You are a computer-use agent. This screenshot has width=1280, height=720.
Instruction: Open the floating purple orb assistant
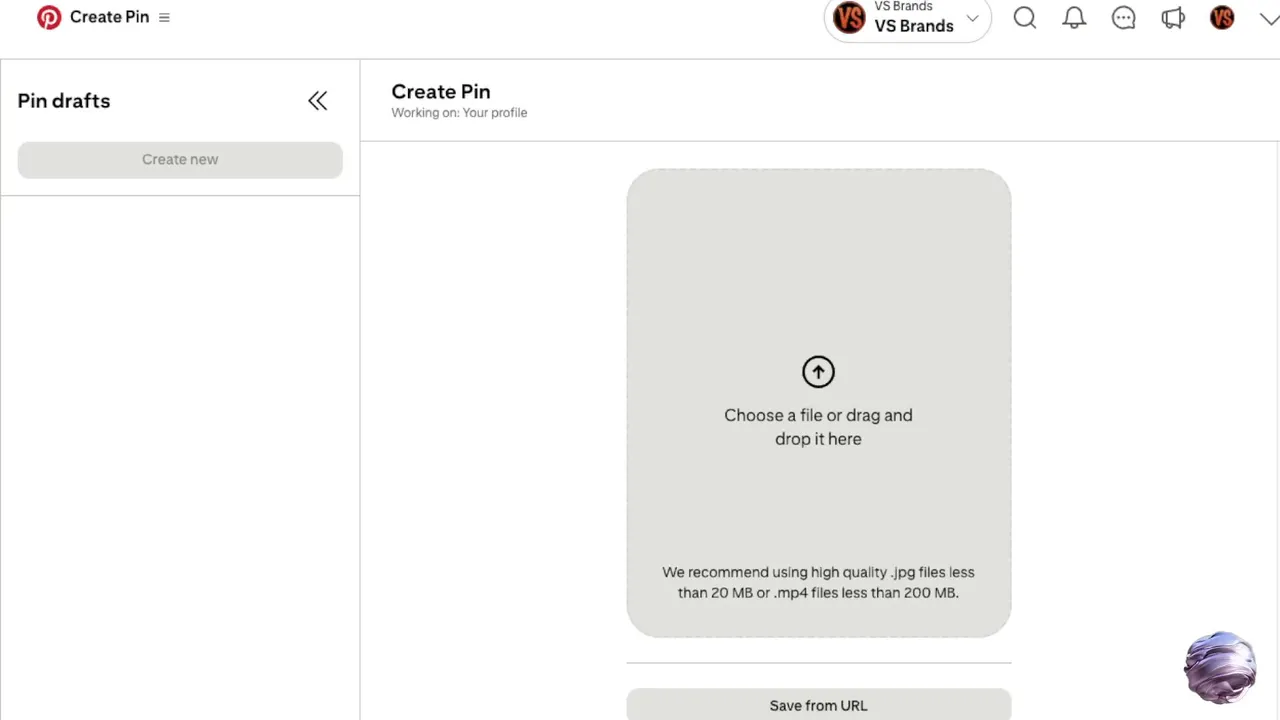coord(1220,667)
